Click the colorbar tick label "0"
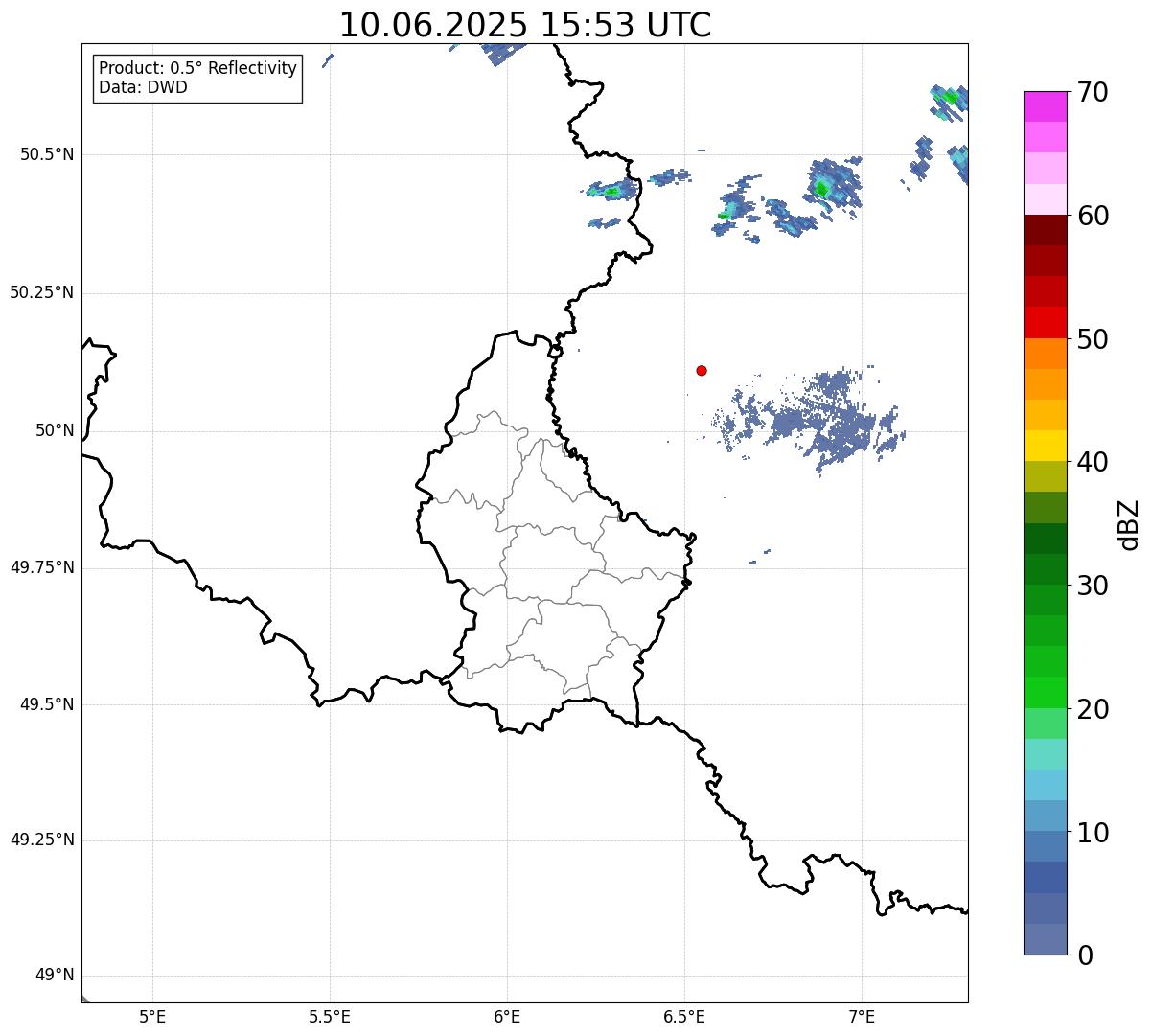The height and width of the screenshot is (1036, 1152). [x=1085, y=955]
